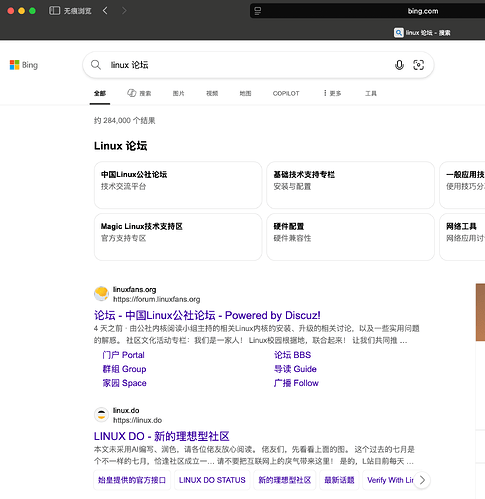Open the Magic Linux技术支持区 card
The image size is (485, 499).
(x=178, y=237)
